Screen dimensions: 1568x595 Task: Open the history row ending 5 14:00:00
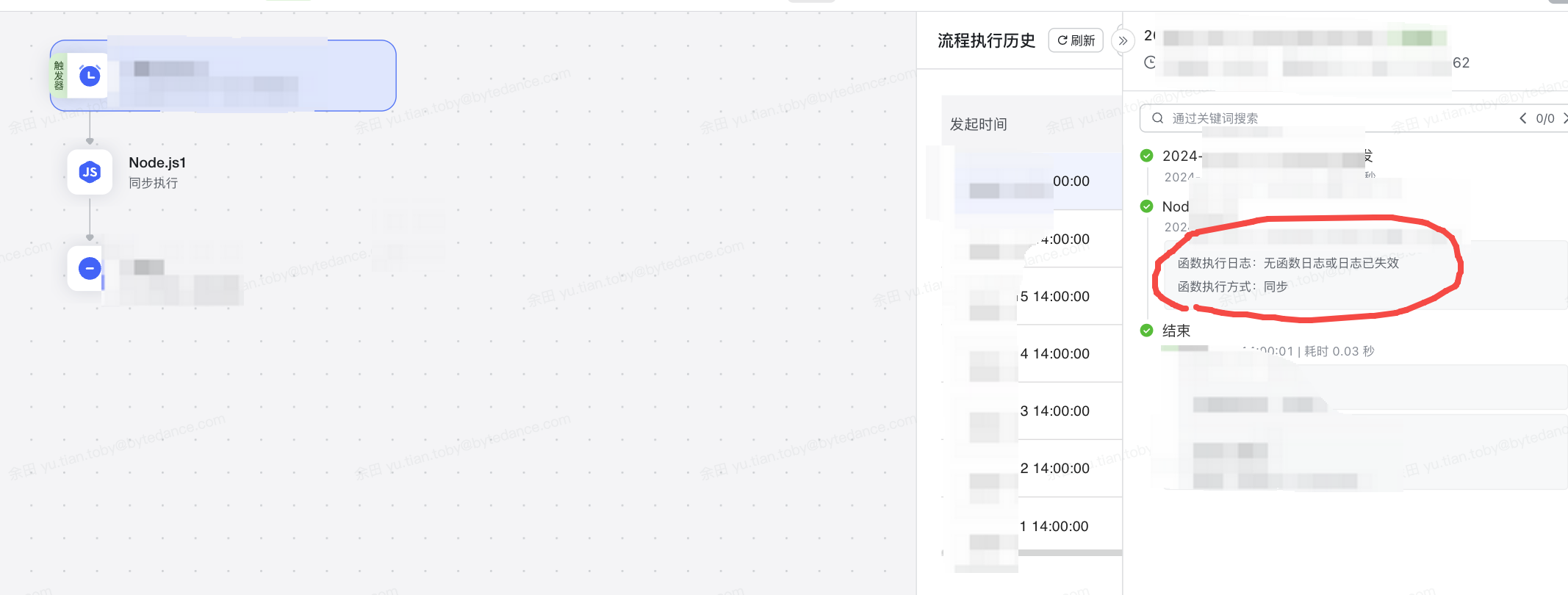pos(1038,296)
